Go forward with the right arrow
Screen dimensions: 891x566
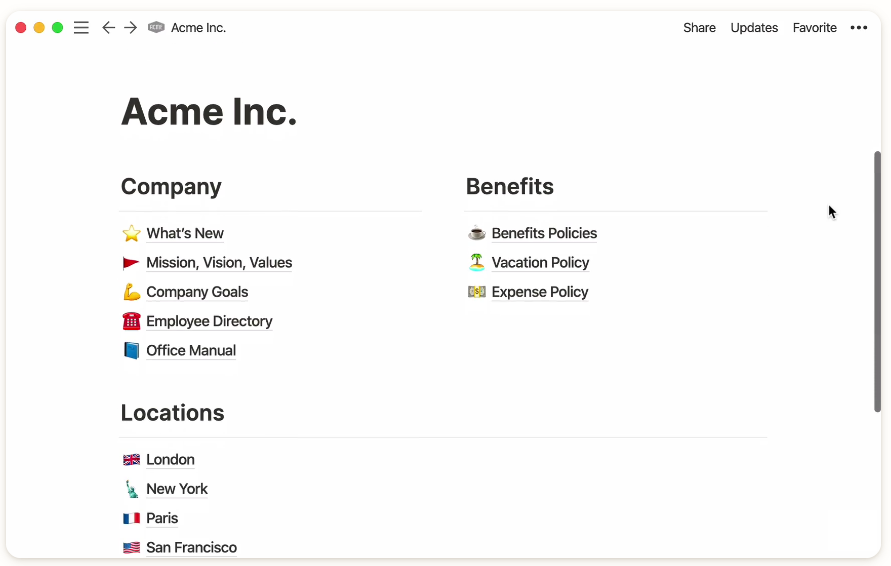pyautogui.click(x=131, y=27)
